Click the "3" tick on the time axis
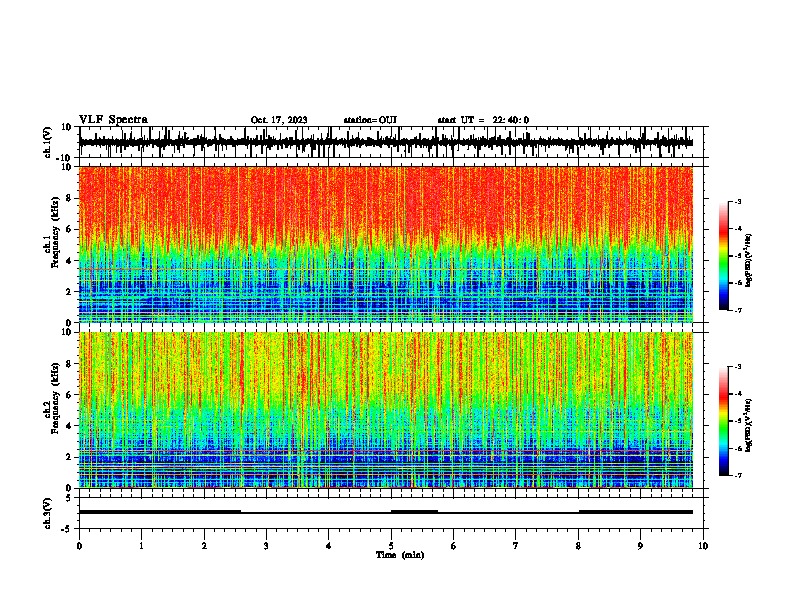This screenshot has height=612, width=792. point(266,546)
